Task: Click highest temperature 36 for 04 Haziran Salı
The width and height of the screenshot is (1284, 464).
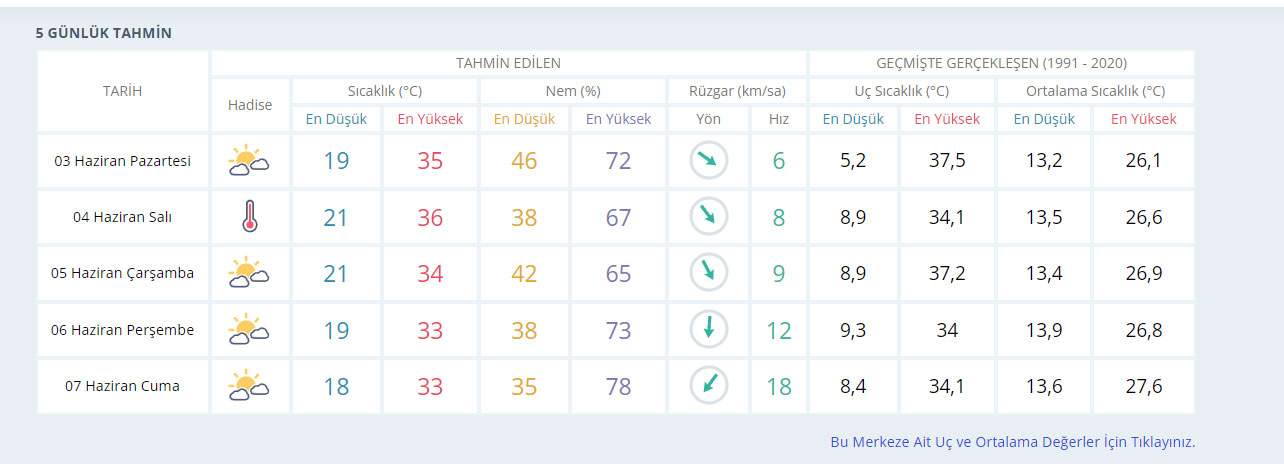Action: (x=430, y=217)
